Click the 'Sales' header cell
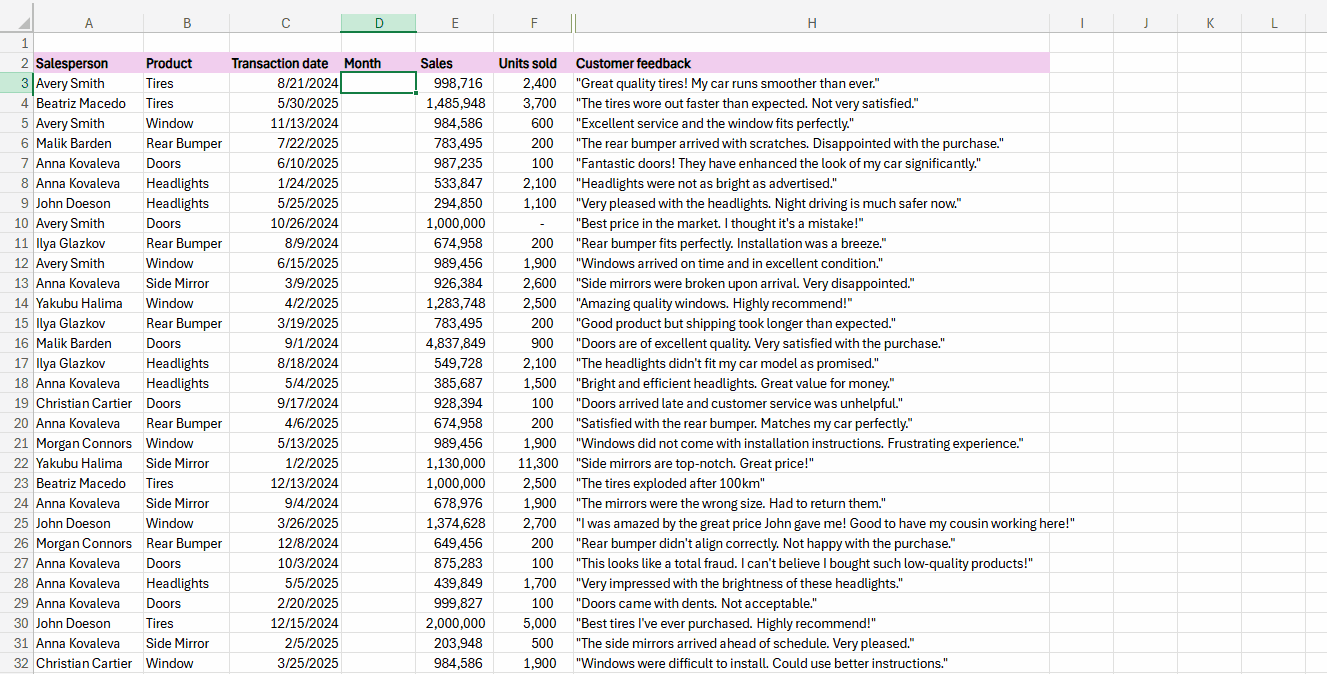 pos(456,63)
